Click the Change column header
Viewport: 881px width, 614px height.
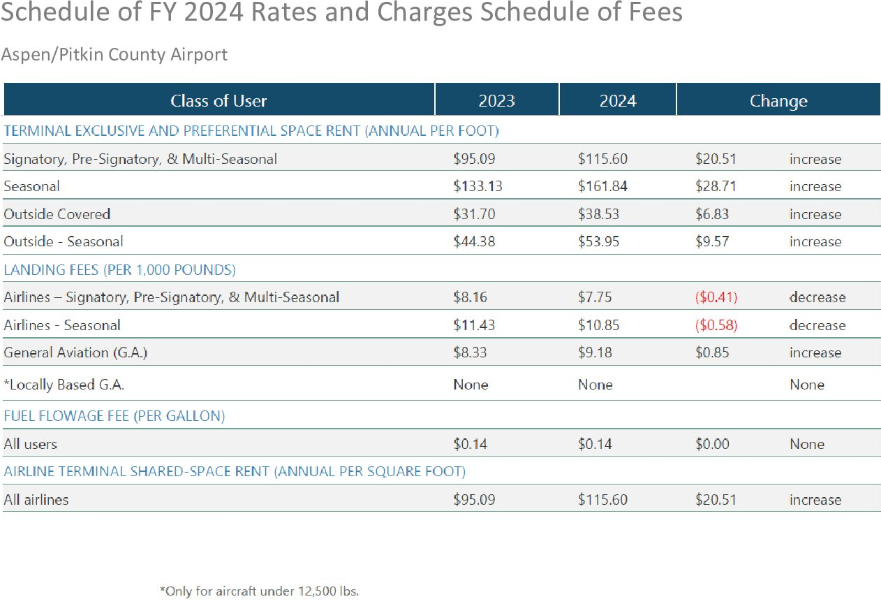pyautogui.click(x=778, y=100)
